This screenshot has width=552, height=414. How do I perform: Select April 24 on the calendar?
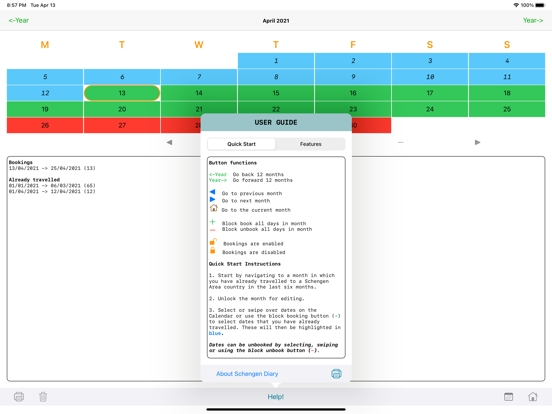430,109
